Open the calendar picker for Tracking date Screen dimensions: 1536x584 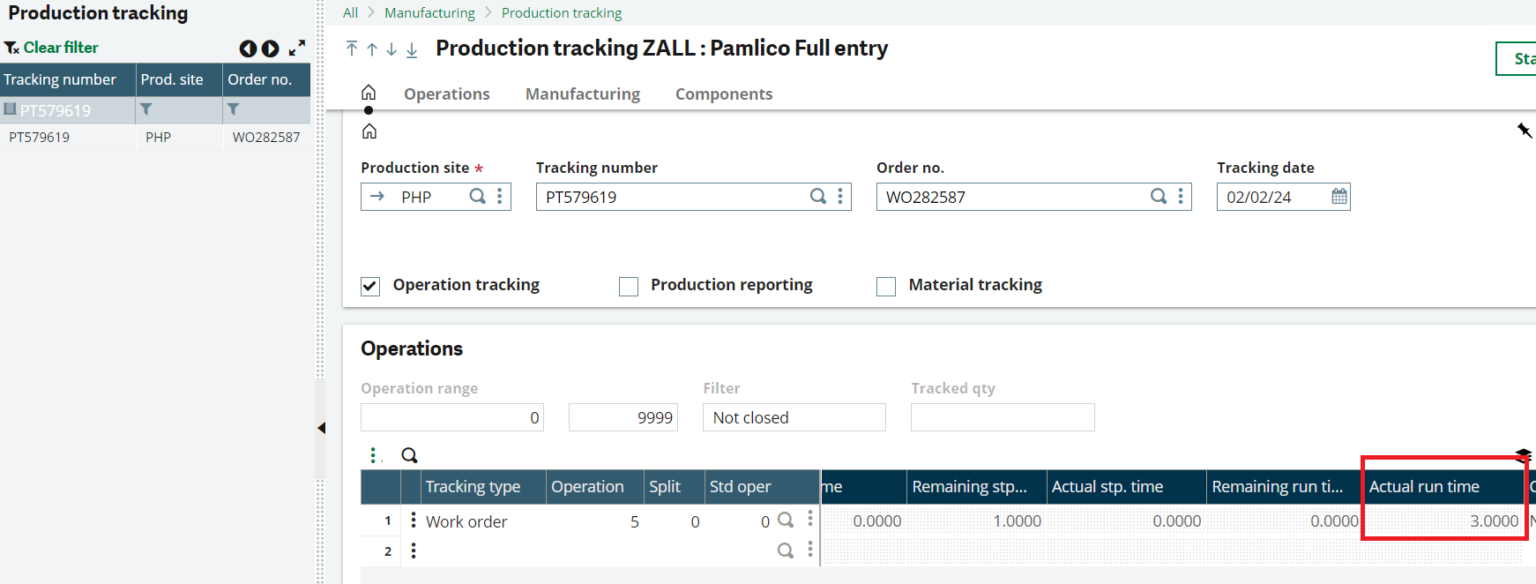[x=1338, y=196]
